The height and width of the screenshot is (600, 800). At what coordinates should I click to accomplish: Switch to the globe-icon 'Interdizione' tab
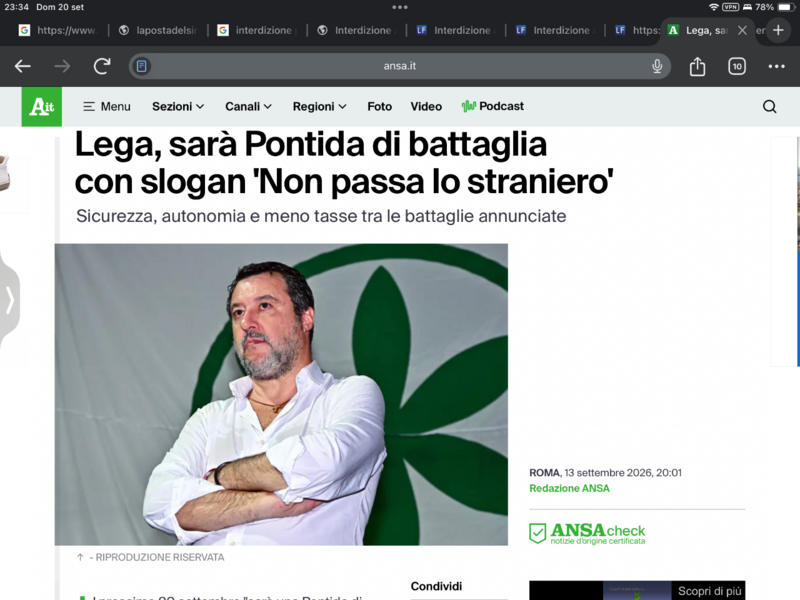tap(357, 31)
